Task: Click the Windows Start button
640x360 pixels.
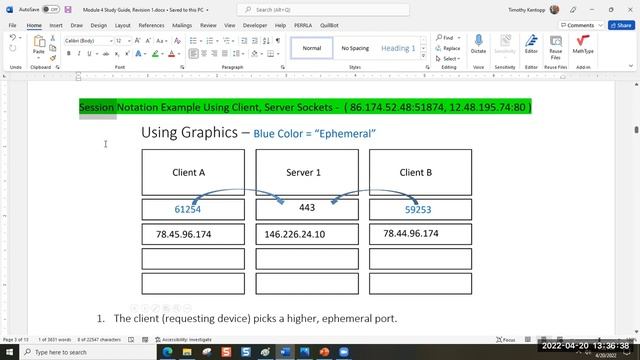Action: (9, 352)
